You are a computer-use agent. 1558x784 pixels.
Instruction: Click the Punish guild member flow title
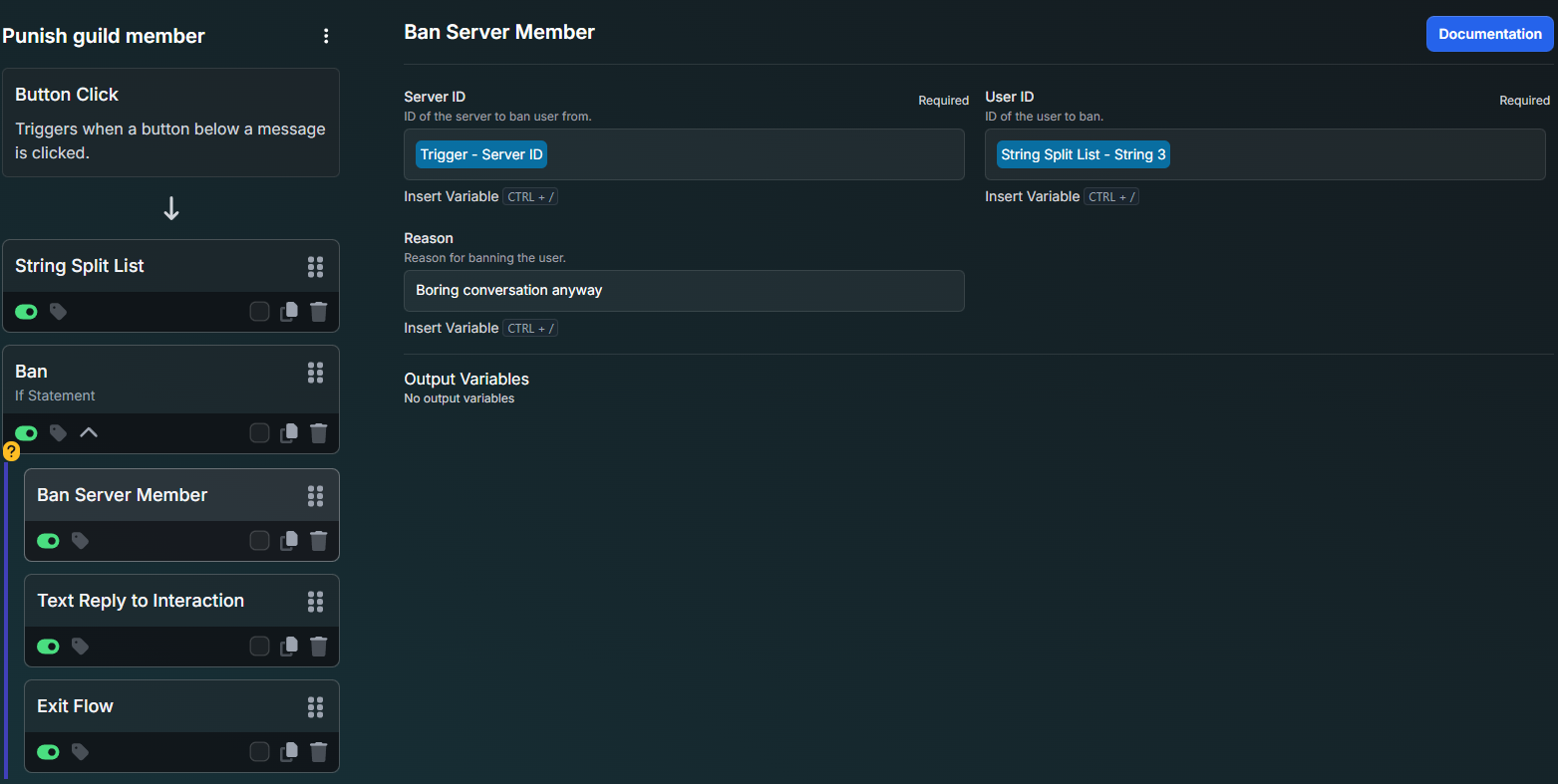click(104, 36)
